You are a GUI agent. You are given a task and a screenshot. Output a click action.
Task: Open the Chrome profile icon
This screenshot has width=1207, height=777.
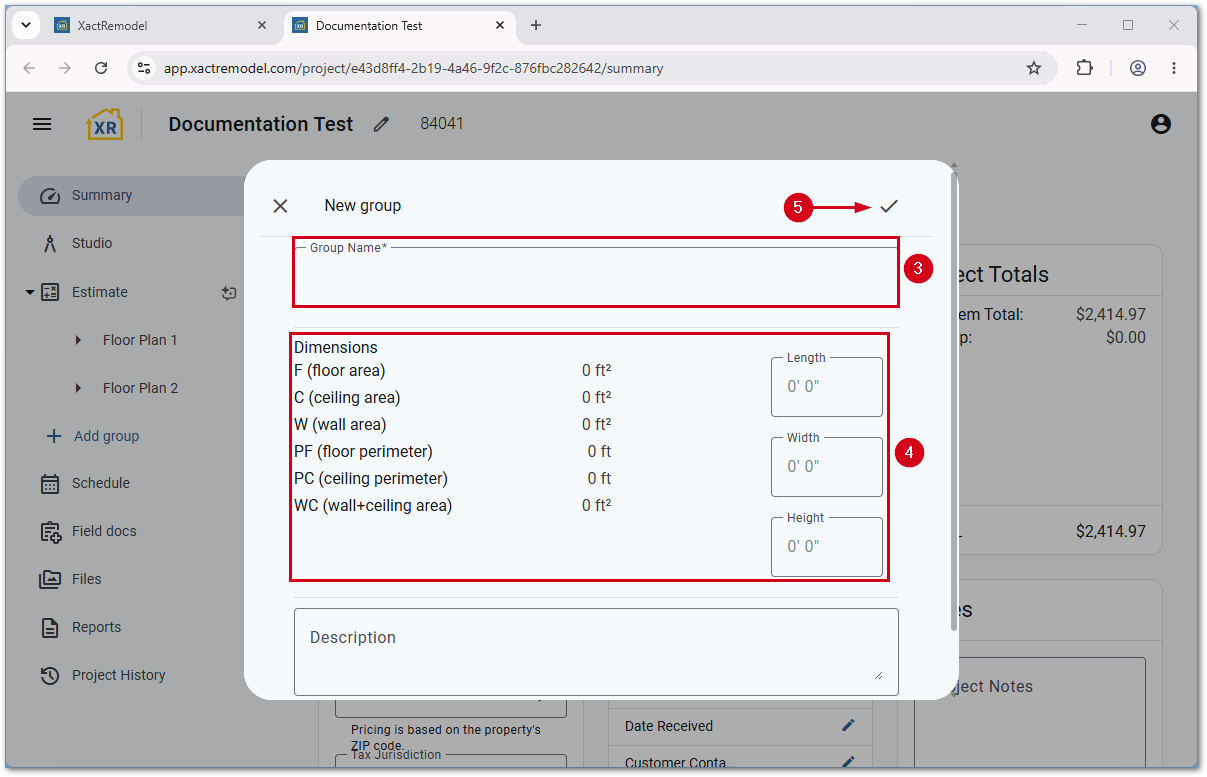1138,68
